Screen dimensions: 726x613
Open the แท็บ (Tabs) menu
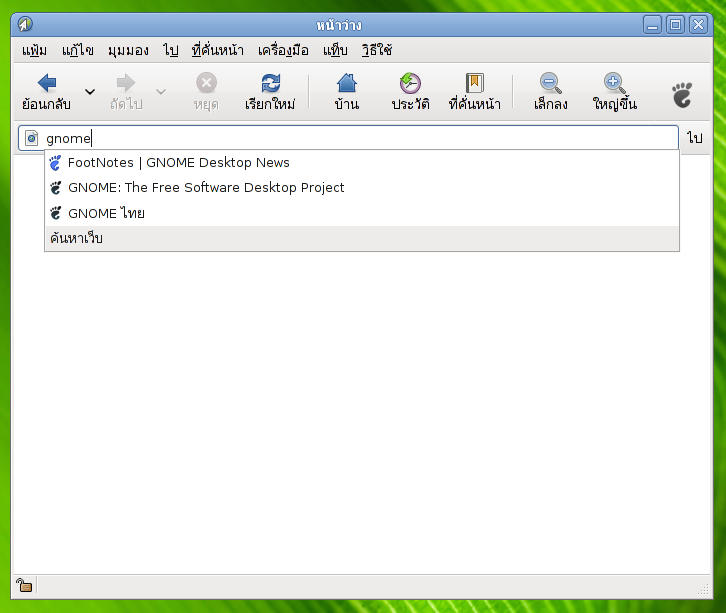point(335,50)
